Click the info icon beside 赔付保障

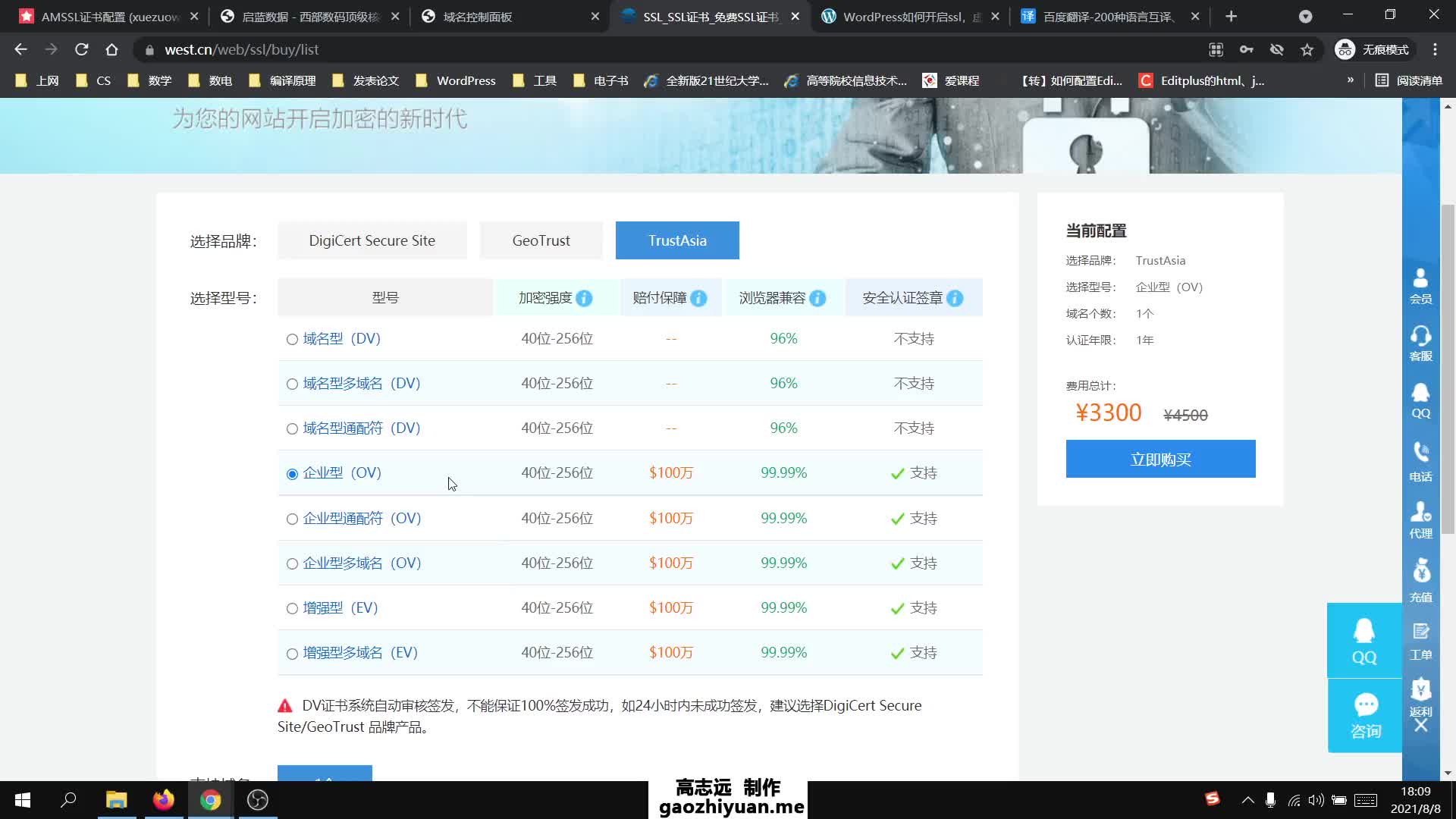[x=698, y=298]
